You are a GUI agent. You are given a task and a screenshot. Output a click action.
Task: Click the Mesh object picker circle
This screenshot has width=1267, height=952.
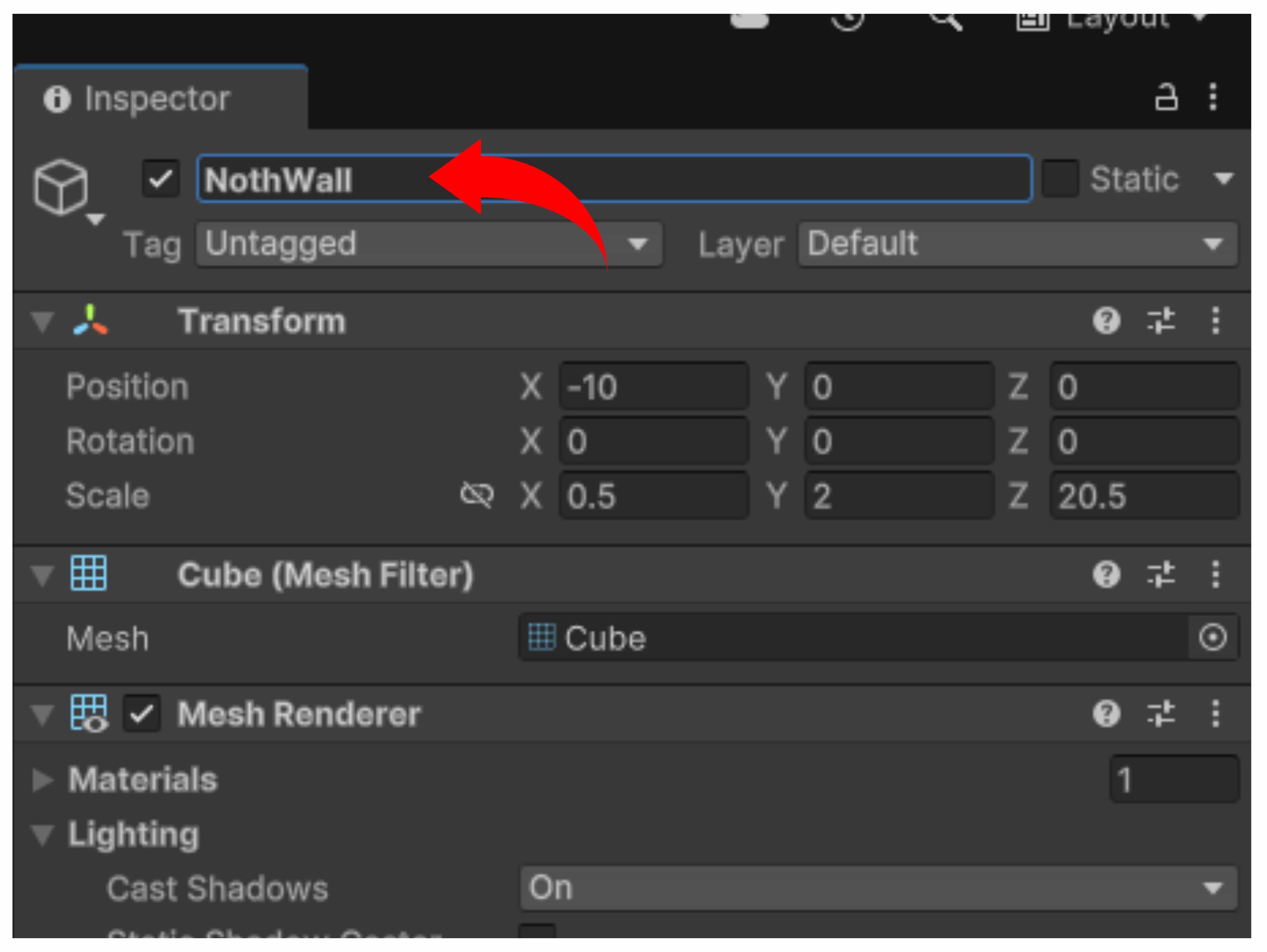[x=1212, y=637]
